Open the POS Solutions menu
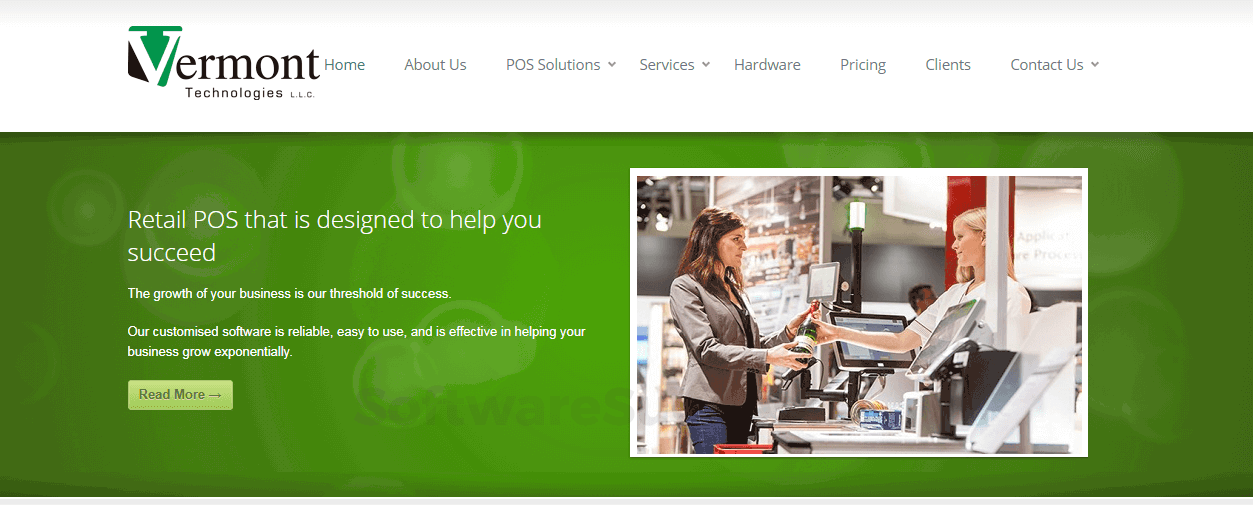Image resolution: width=1253 pixels, height=505 pixels. (x=553, y=64)
